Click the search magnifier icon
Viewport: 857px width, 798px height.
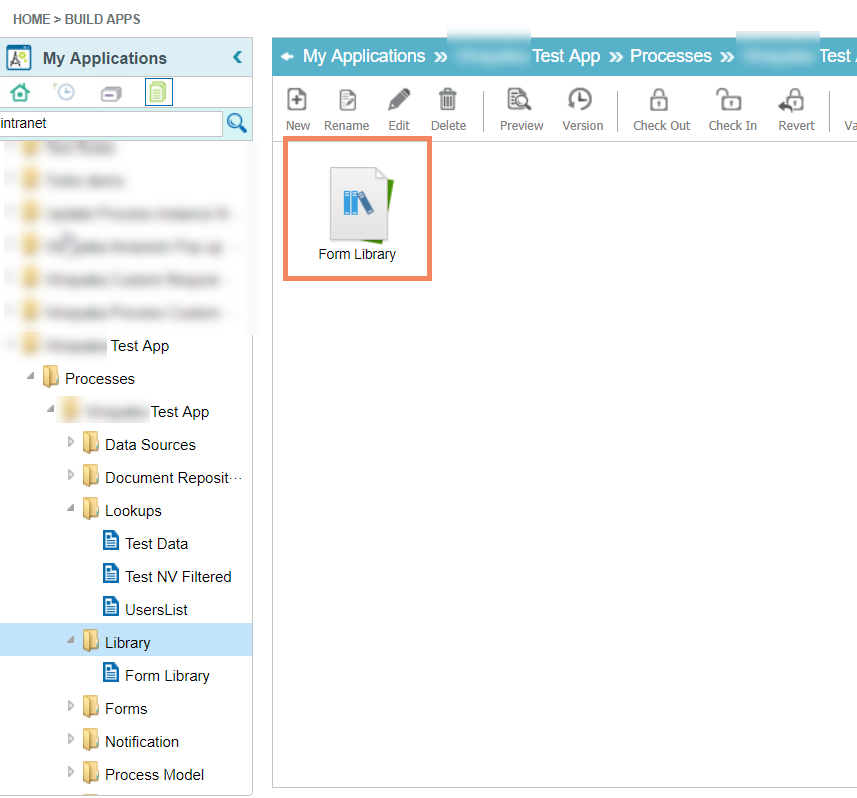click(237, 123)
